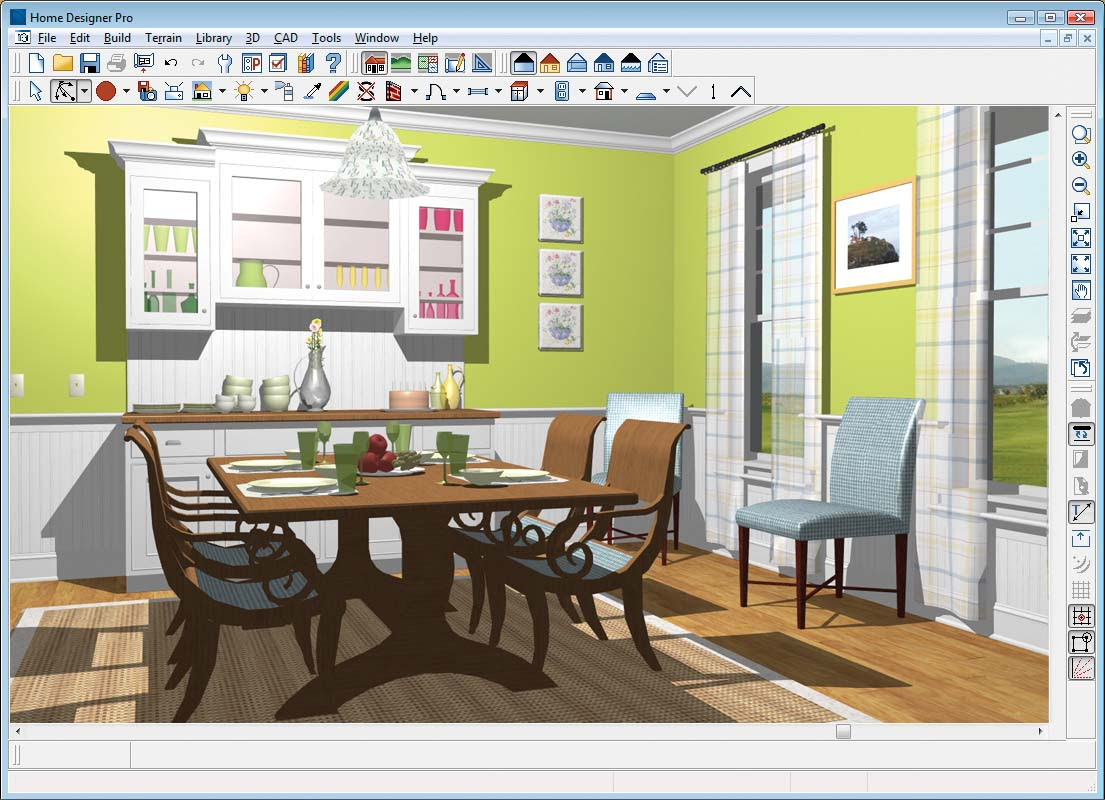Select the red brick Wall tools icon
This screenshot has height=800, width=1105.
coord(393,92)
